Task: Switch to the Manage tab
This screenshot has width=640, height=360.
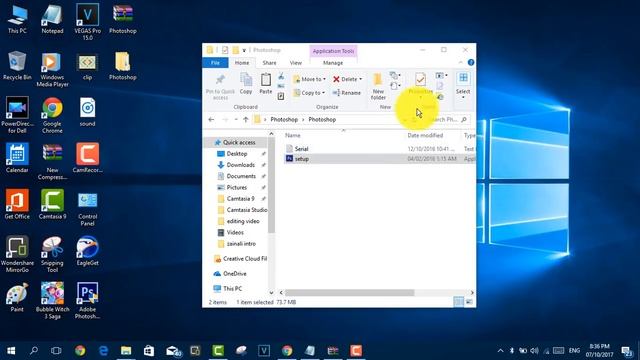Action: pyautogui.click(x=333, y=63)
